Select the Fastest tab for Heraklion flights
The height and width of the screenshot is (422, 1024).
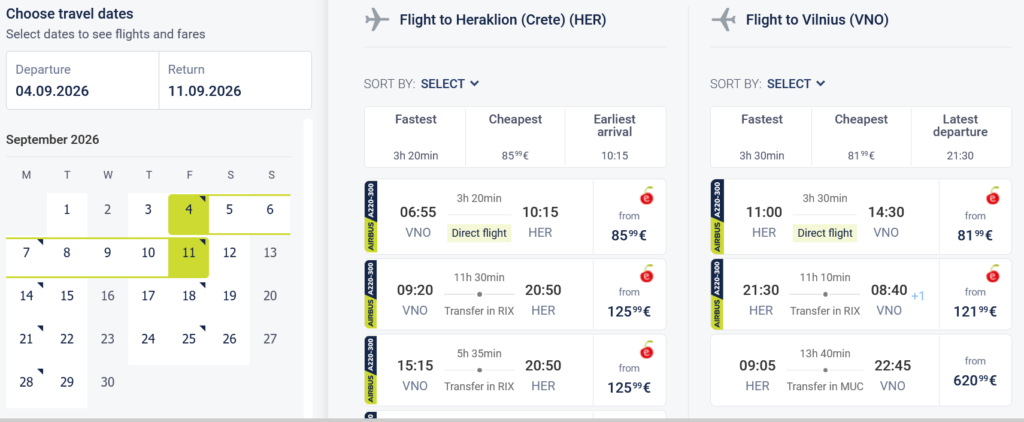[x=415, y=137]
